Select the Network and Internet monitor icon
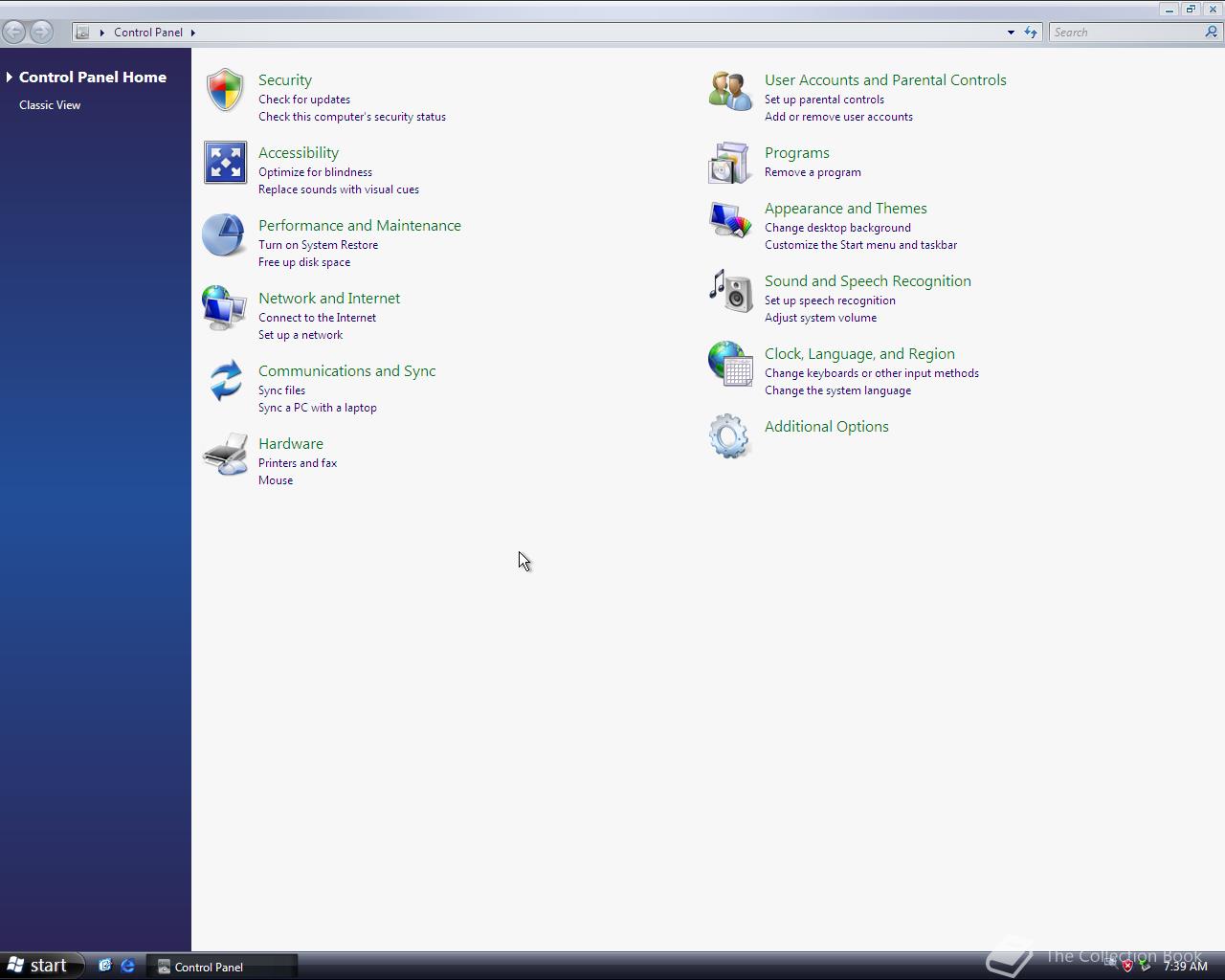 (x=224, y=308)
